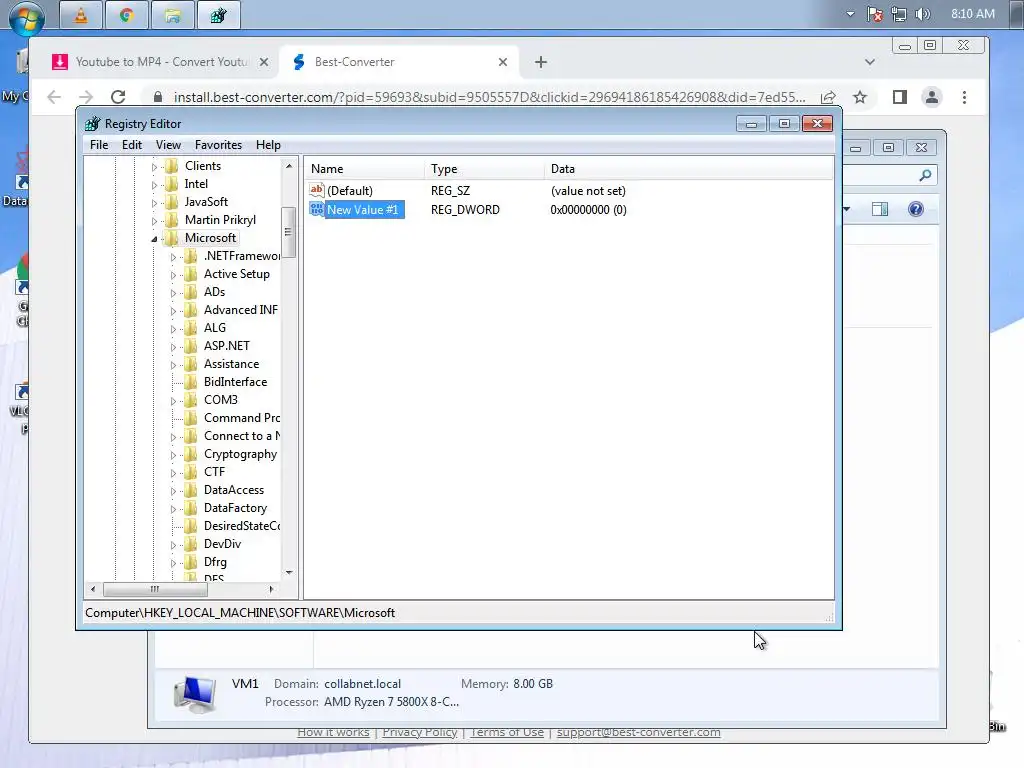Expand the DataAccess key
The height and width of the screenshot is (768, 1024).
173,491
